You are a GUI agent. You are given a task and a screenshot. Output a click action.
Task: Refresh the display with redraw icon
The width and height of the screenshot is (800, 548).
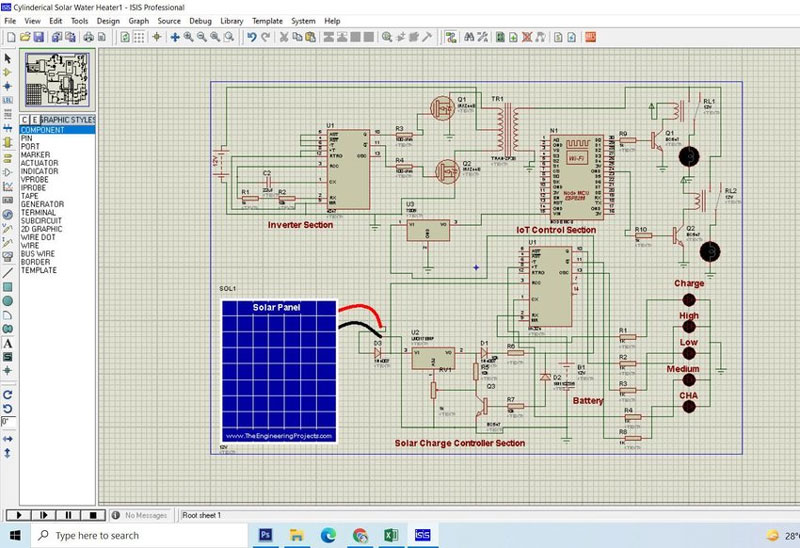click(x=125, y=37)
